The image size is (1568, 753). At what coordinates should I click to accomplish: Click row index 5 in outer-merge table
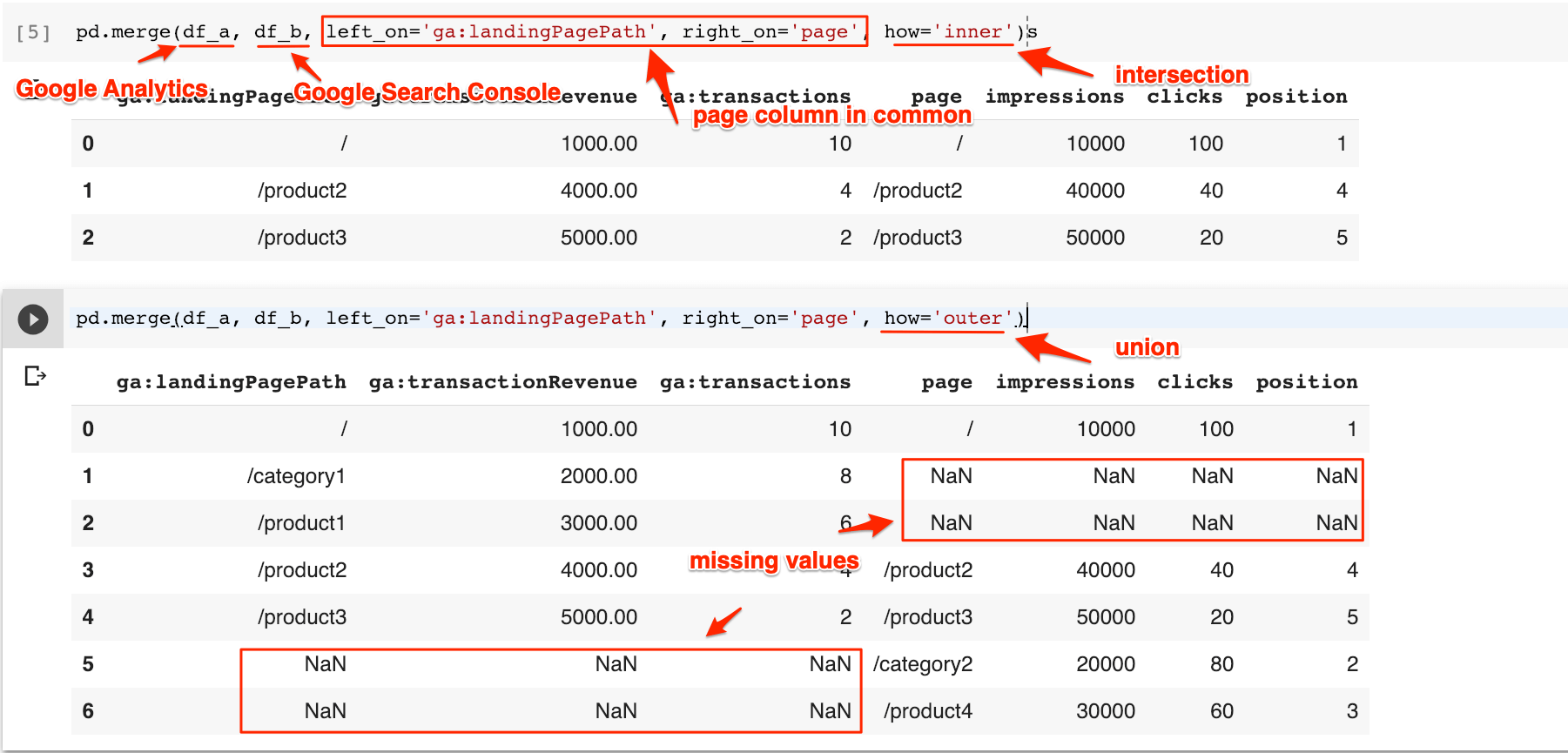[x=88, y=664]
